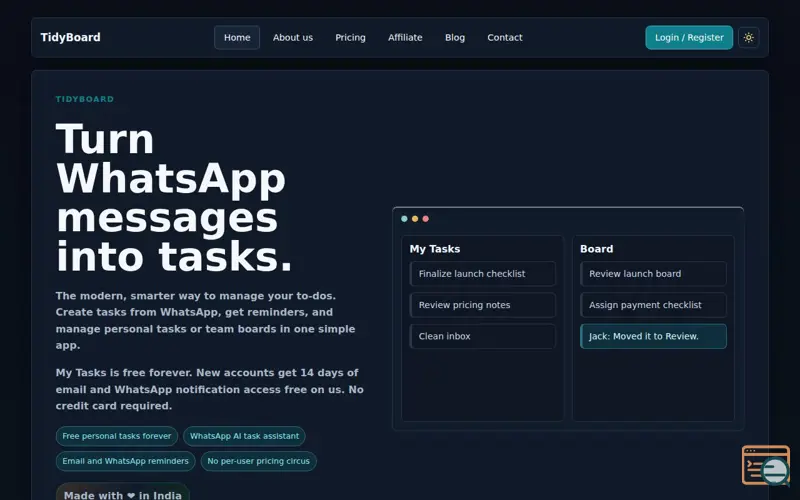800x500 pixels.
Task: Click the Email and WhatsApp reminders tag
Action: tap(126, 461)
